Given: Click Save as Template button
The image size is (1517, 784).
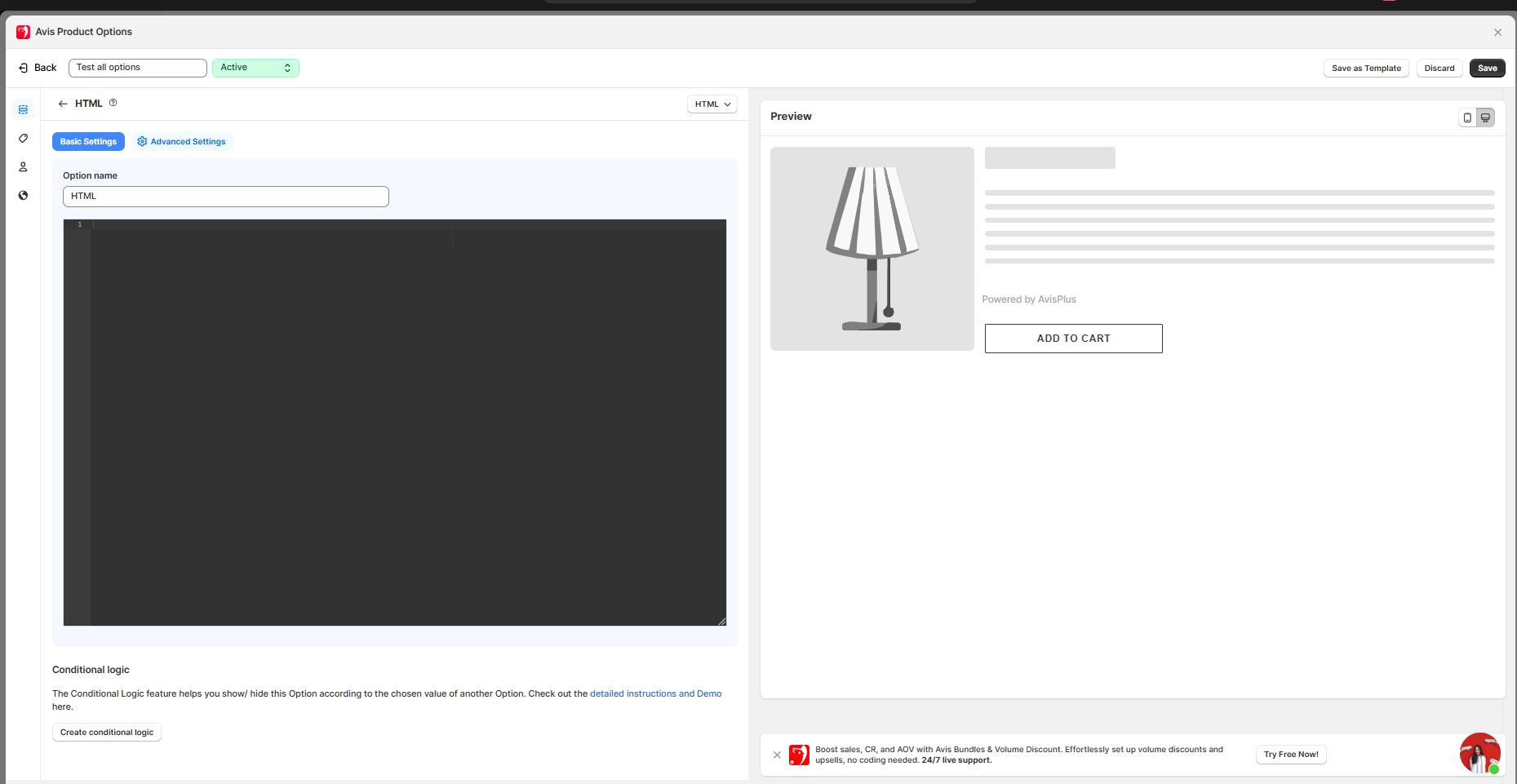Looking at the screenshot, I should [1365, 69].
